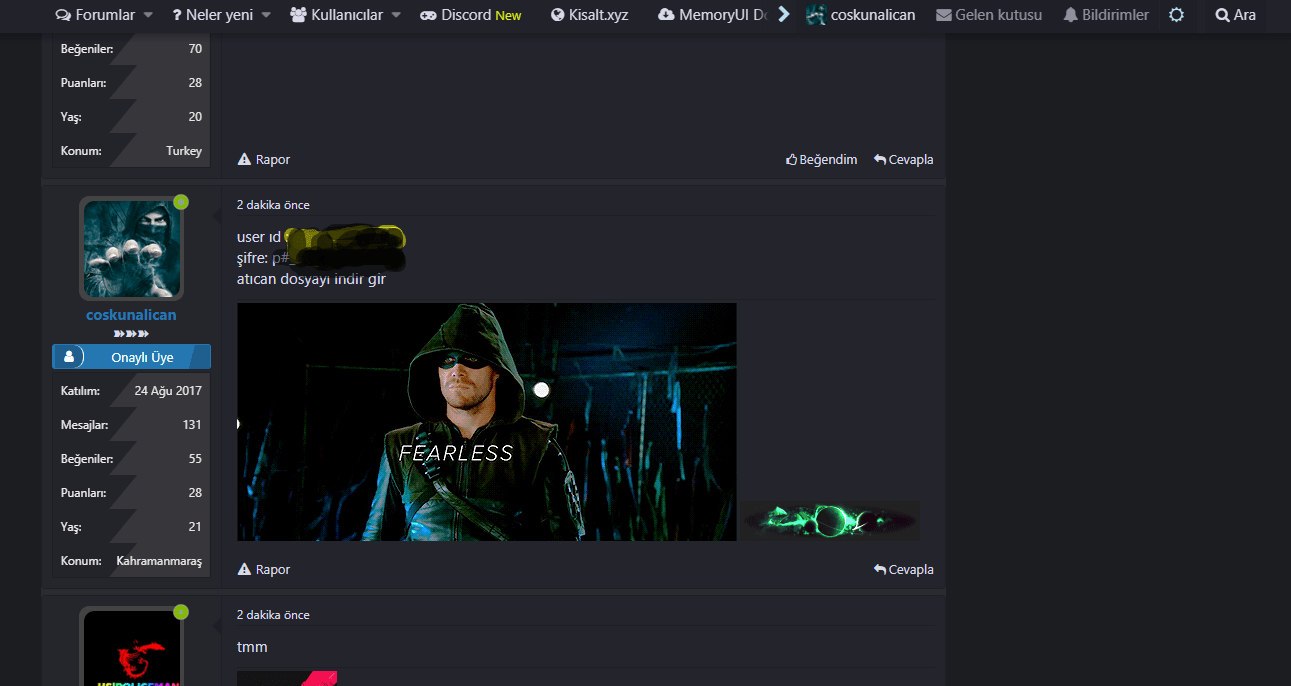Open the '2 dakika önce' timestamp above 'tmm'
This screenshot has width=1291, height=686.
coord(273,615)
